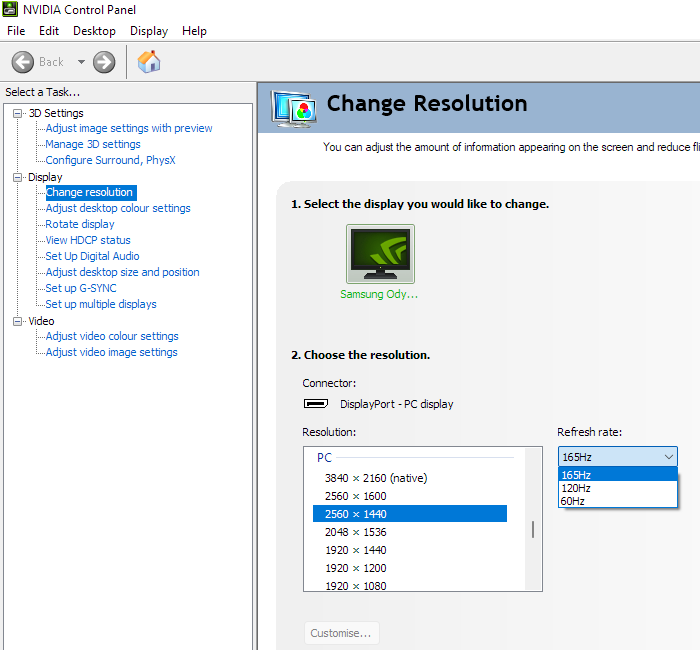Open the Edit menu
Viewport: 700px width, 650px height.
tap(49, 31)
